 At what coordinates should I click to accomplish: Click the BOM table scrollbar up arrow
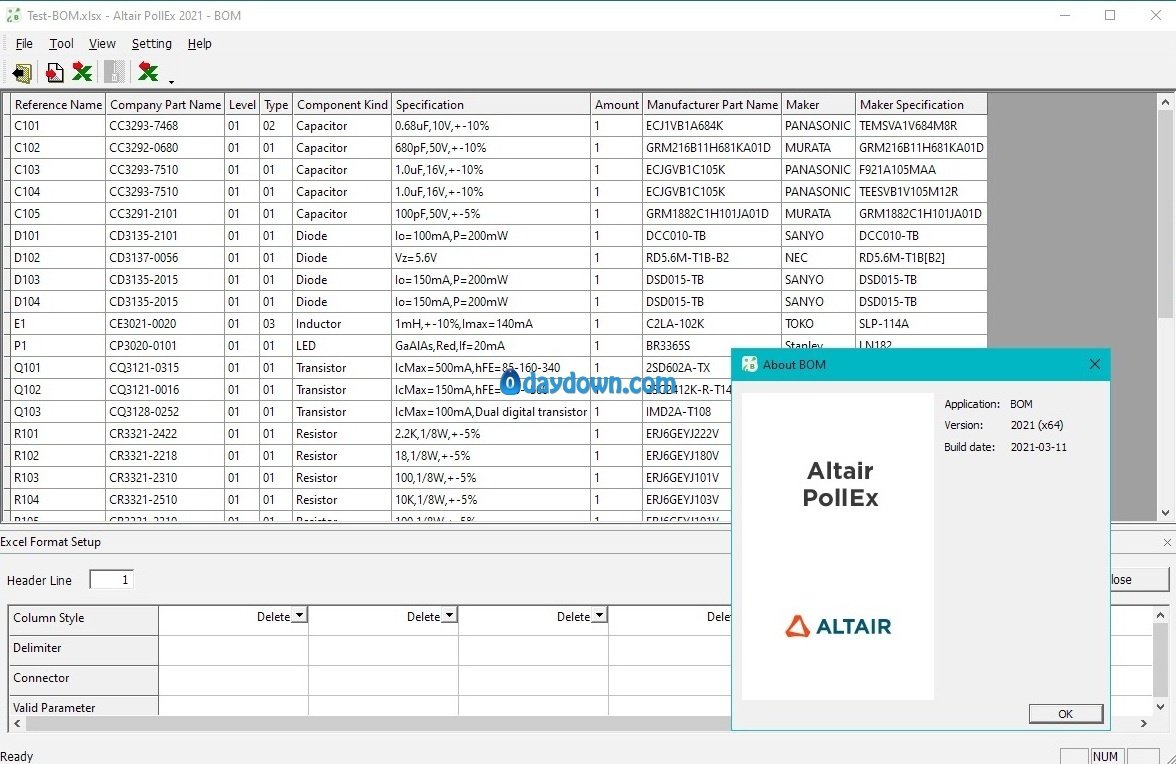tap(1165, 102)
